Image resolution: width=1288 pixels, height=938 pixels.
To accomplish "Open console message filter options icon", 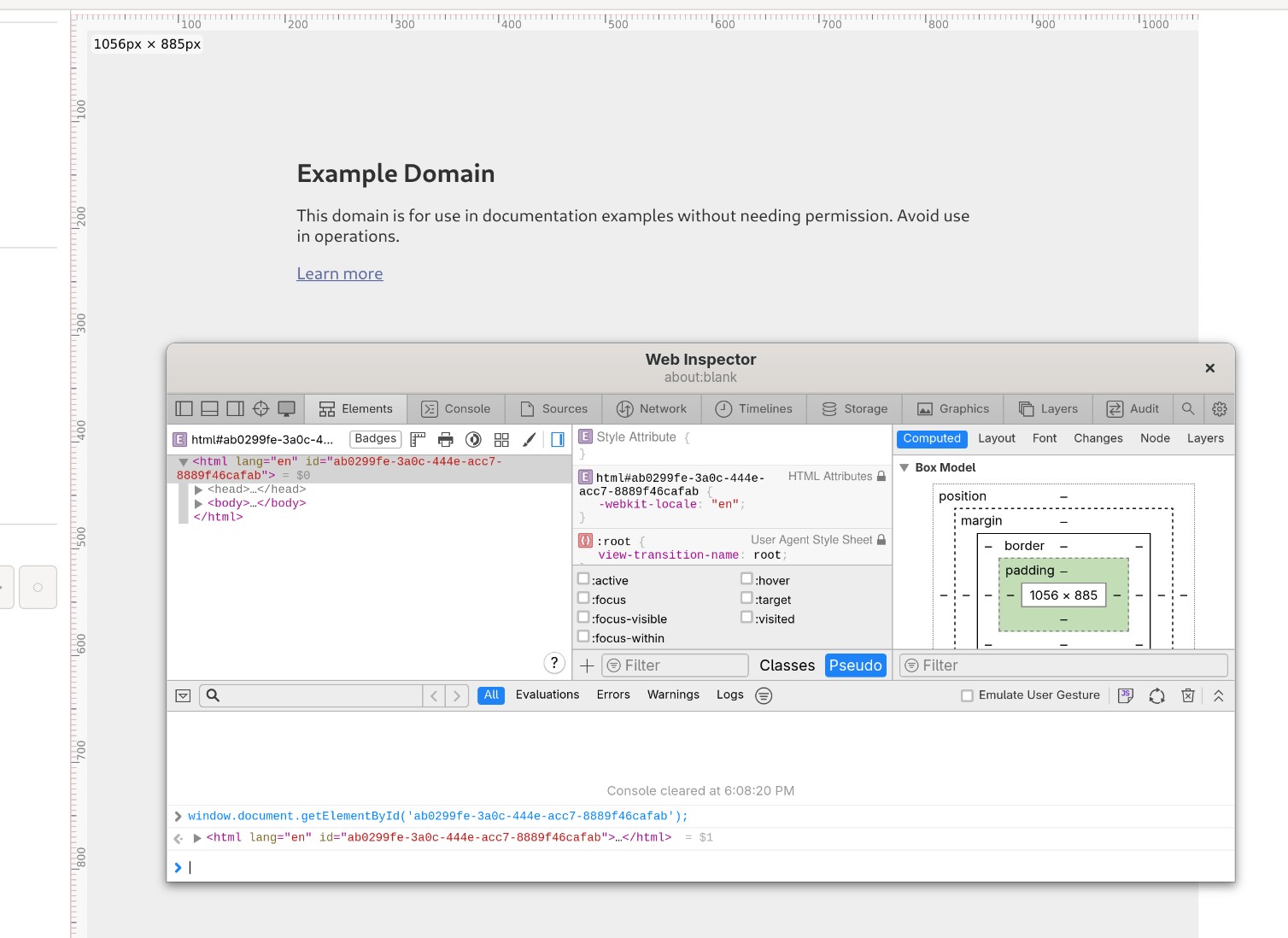I will (x=764, y=695).
